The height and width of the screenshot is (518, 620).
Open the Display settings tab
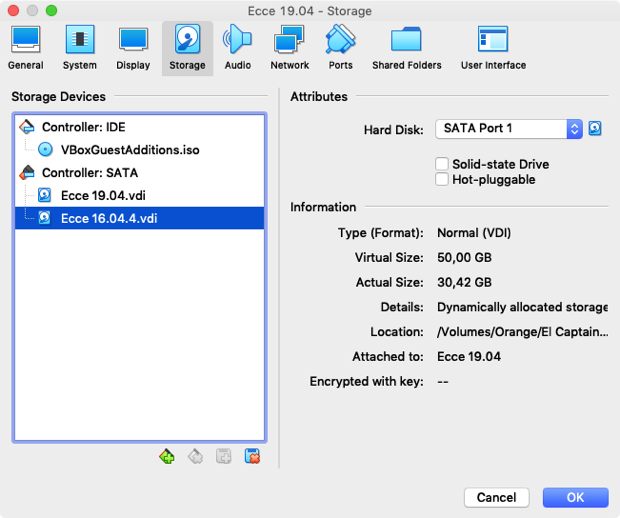click(x=133, y=48)
